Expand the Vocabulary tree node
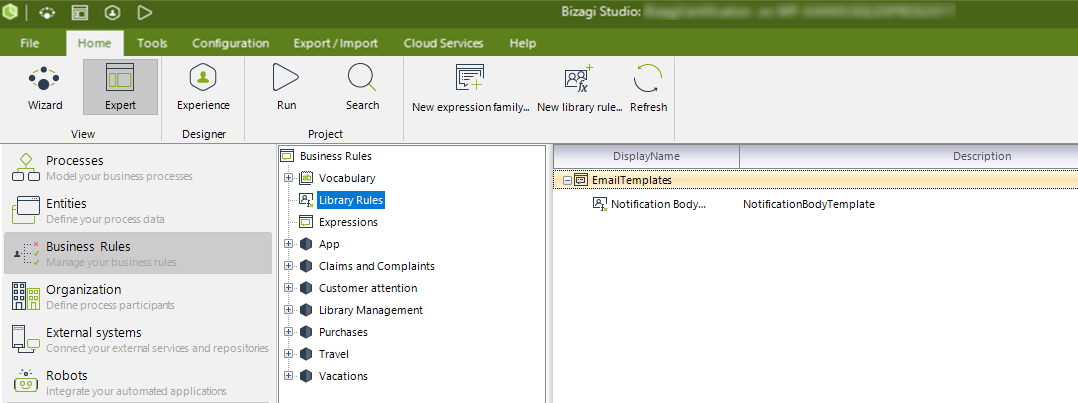The width and height of the screenshot is (1078, 403). pyautogui.click(x=288, y=178)
